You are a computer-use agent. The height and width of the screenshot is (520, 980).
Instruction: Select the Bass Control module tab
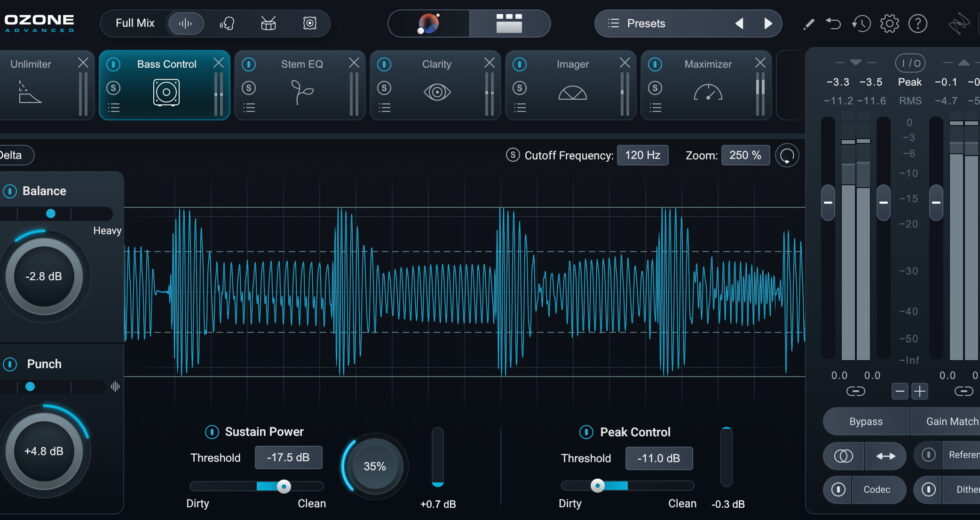(165, 85)
